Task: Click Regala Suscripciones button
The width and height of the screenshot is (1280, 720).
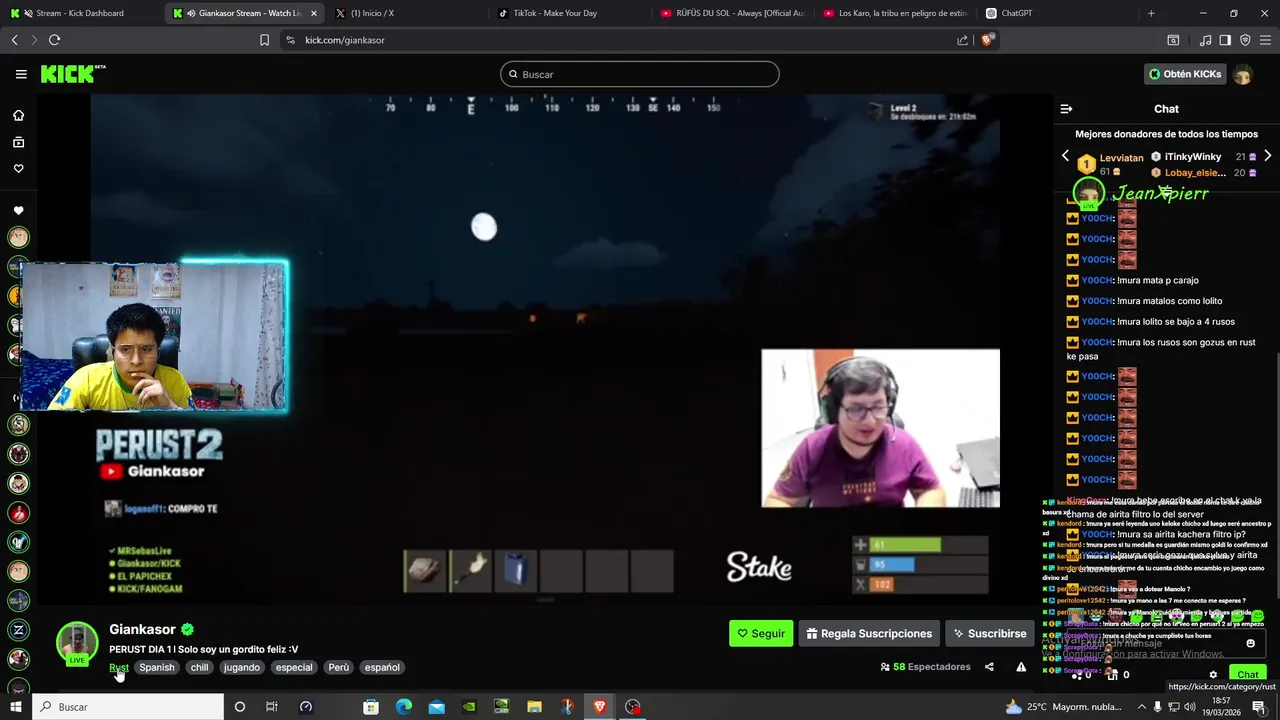Action: point(869,633)
